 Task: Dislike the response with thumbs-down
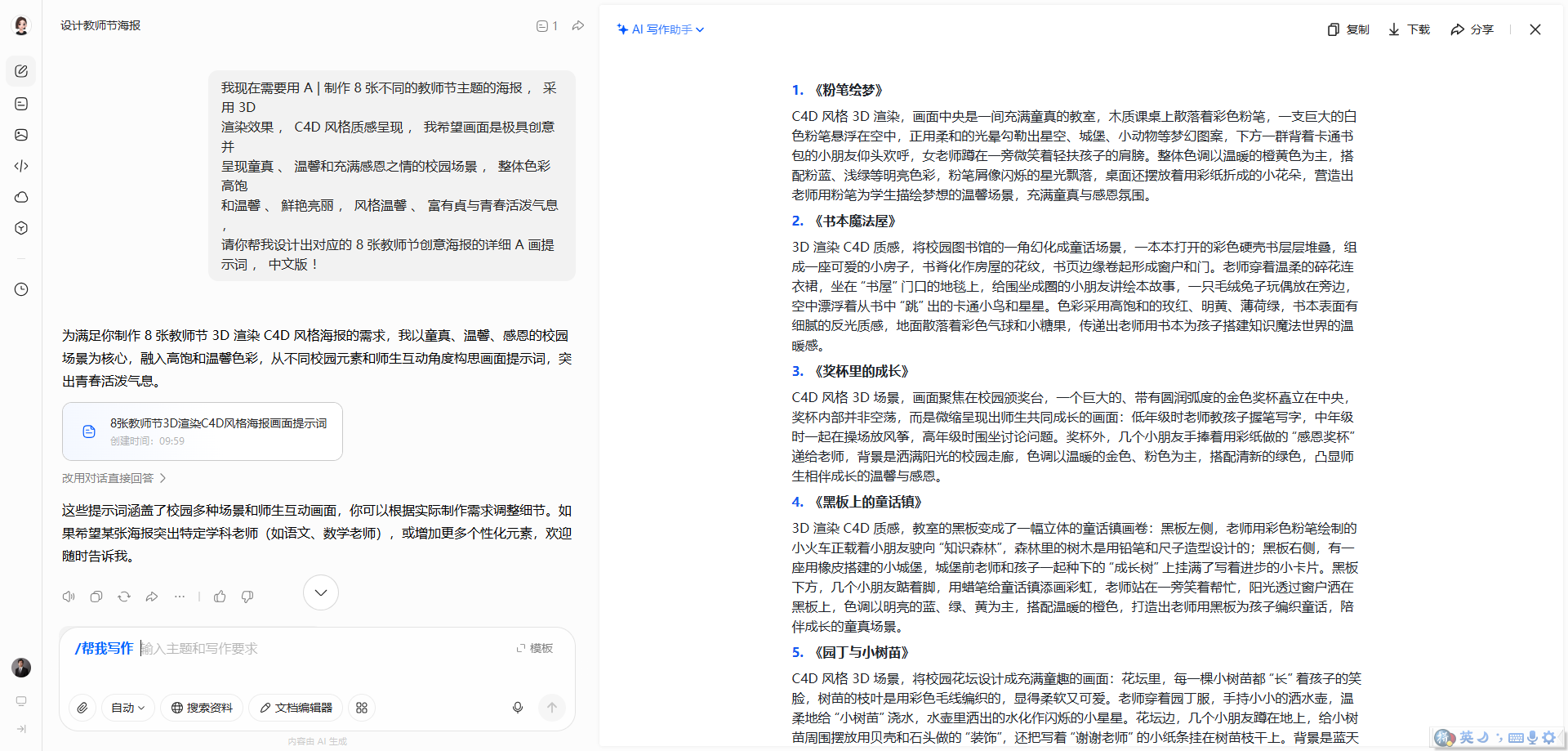pos(247,597)
